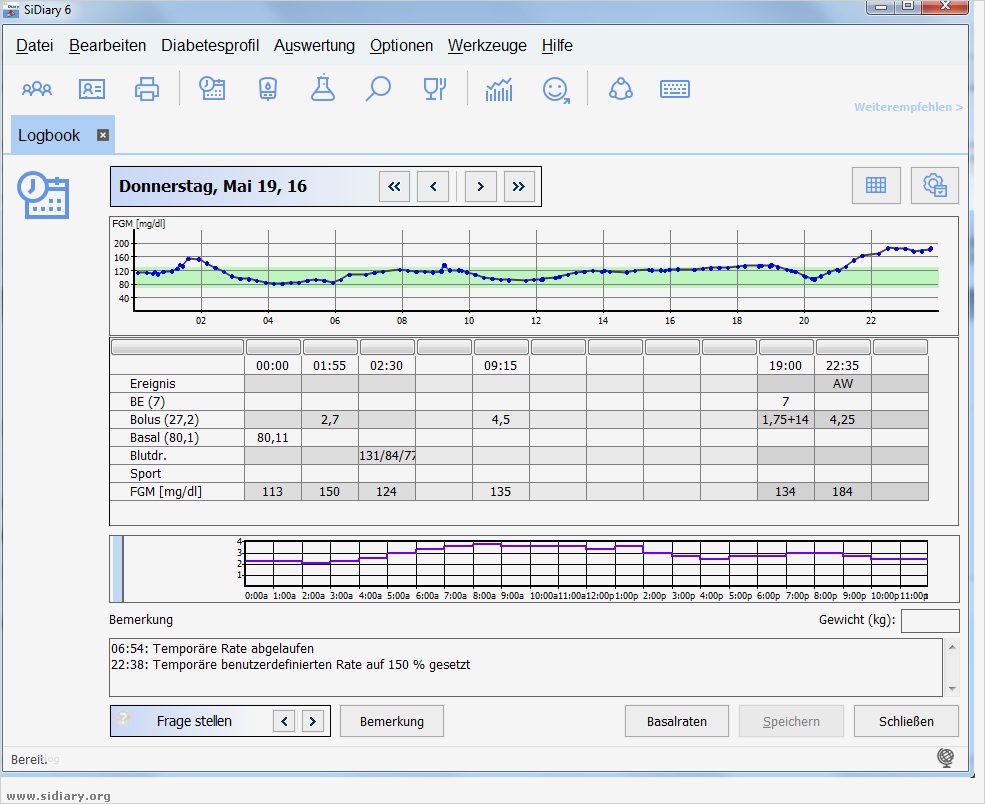Image resolution: width=985 pixels, height=804 pixels.
Task: Switch to grid table view button
Action: coord(876,185)
